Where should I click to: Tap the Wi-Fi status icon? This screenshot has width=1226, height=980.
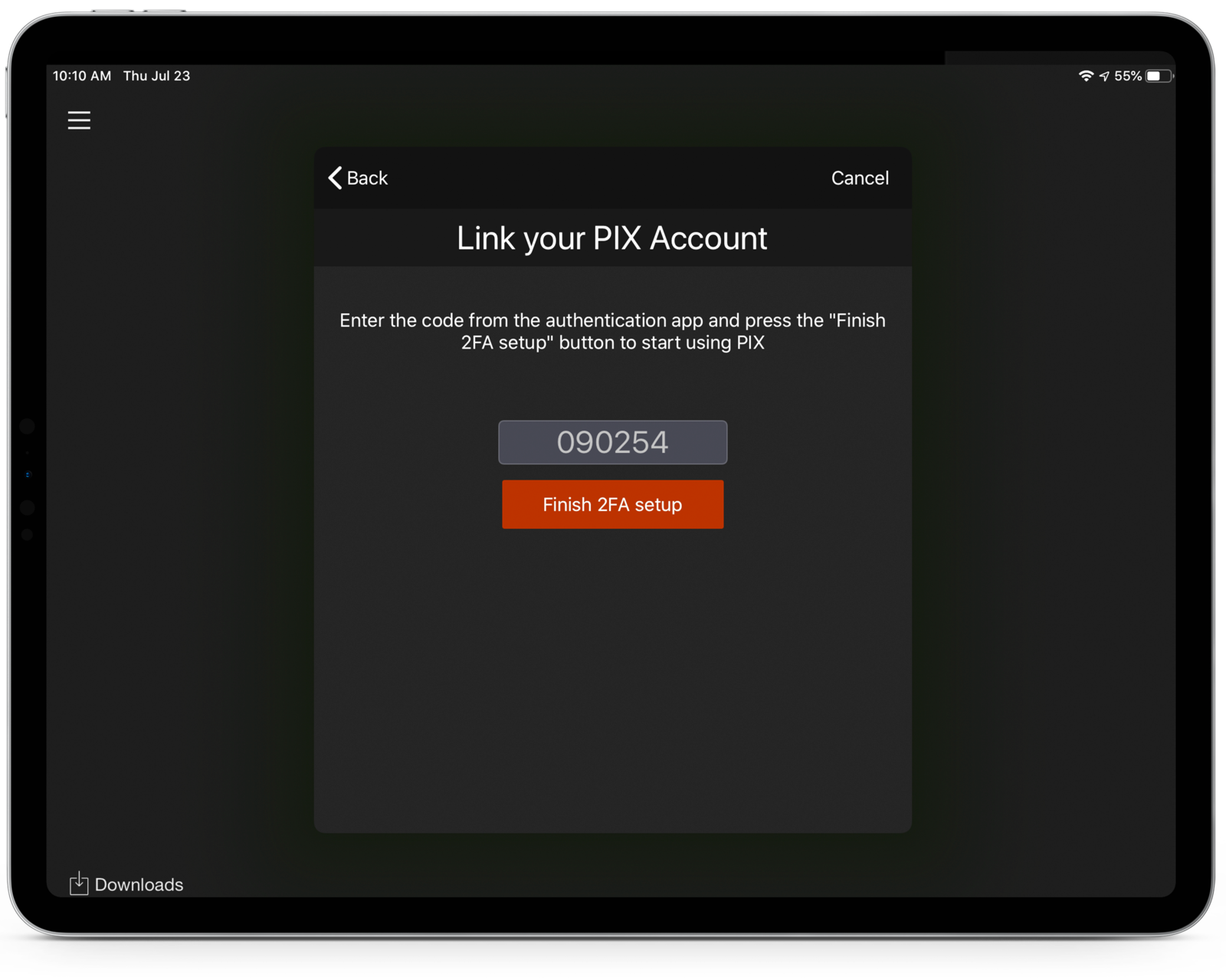[1086, 76]
